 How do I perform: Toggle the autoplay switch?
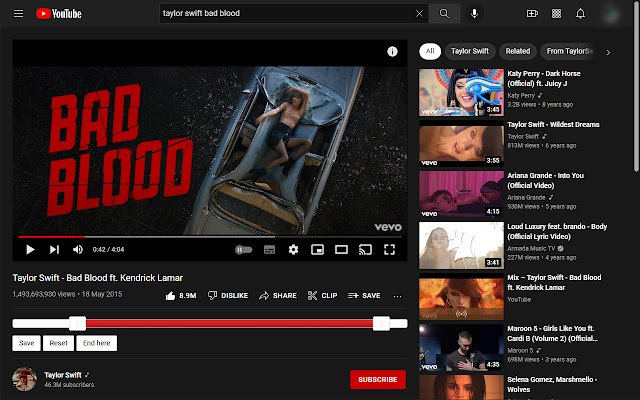click(x=244, y=249)
